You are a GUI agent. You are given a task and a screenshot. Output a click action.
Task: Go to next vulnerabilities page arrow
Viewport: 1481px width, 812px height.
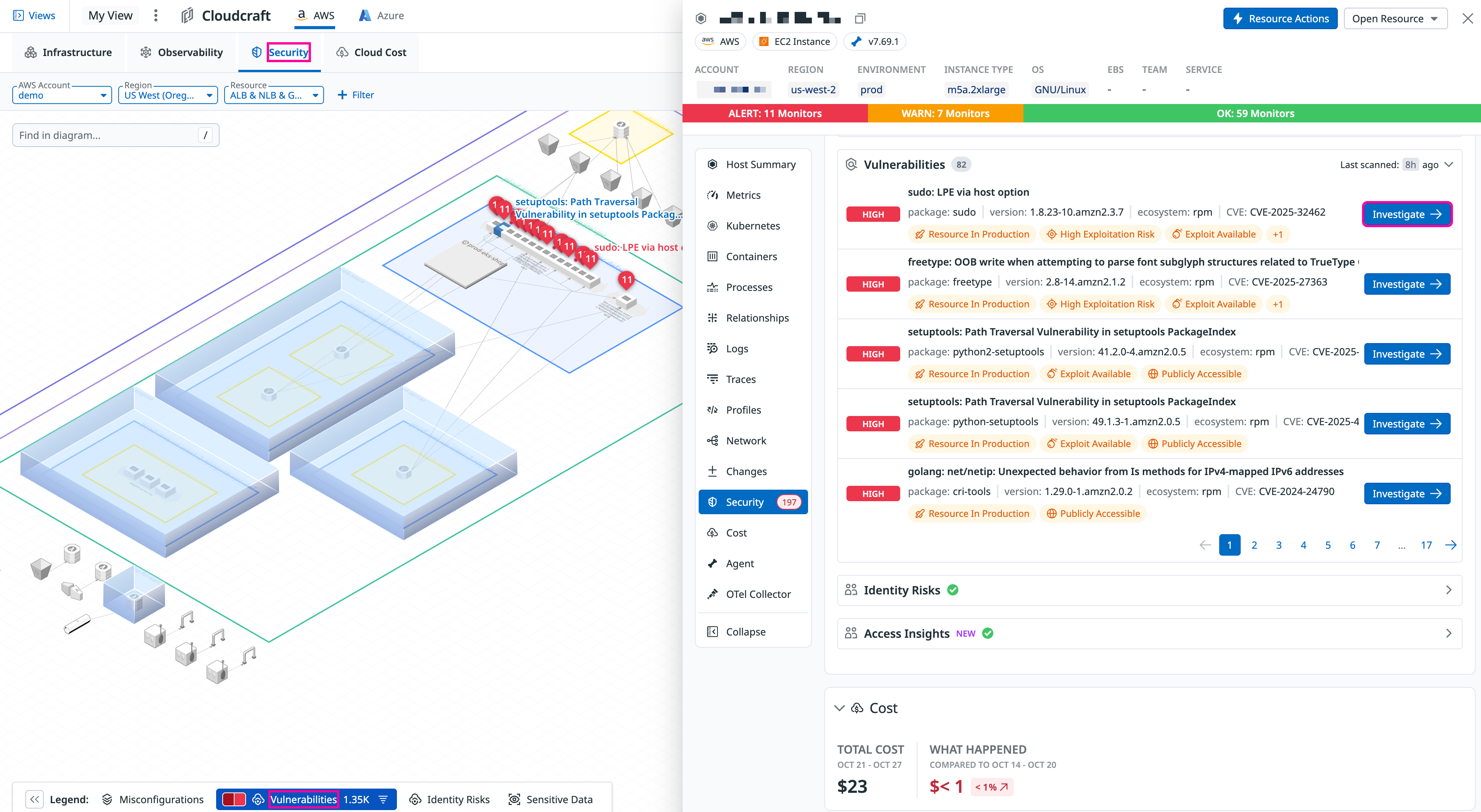click(x=1451, y=545)
